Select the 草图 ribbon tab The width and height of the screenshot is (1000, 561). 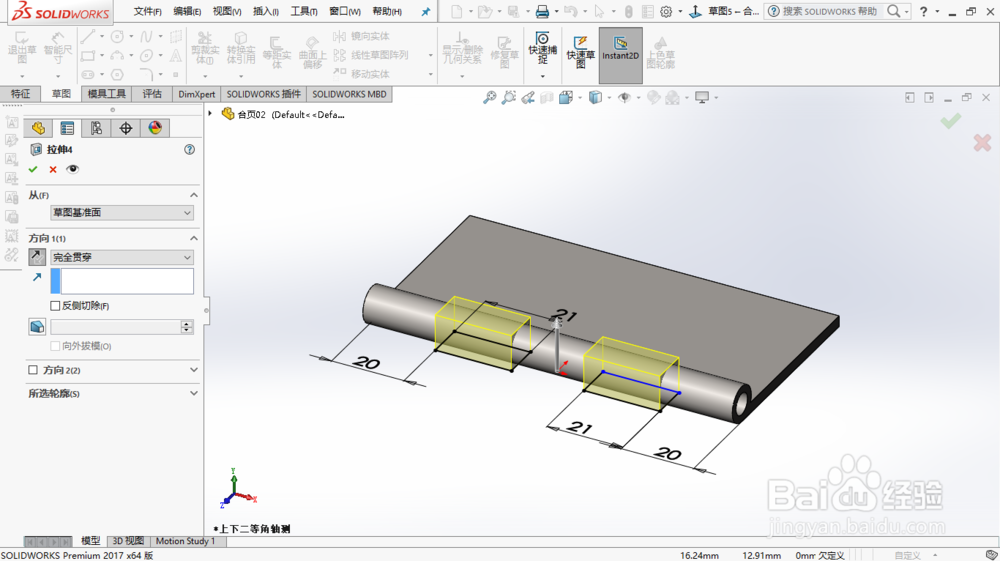point(61,94)
